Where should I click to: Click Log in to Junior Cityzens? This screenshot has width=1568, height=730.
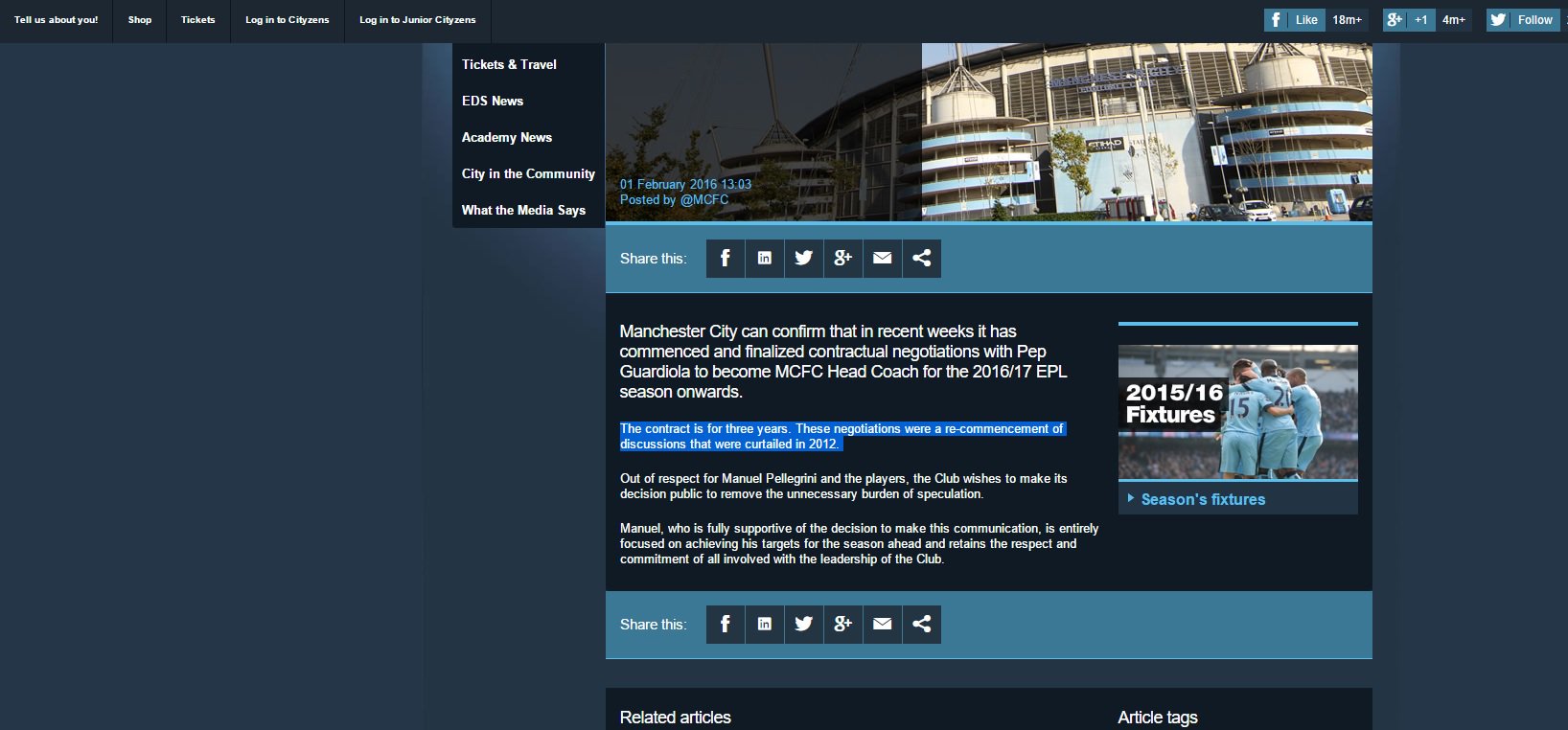pos(418,20)
